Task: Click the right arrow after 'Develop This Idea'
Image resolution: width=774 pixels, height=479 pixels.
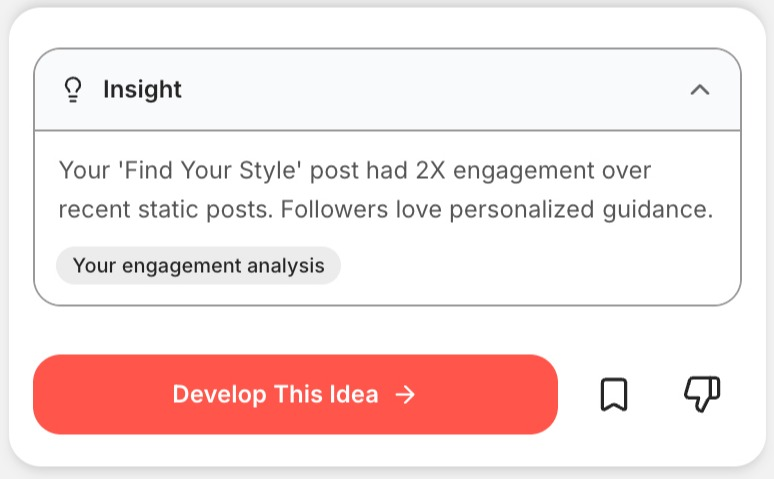Action: pyautogui.click(x=405, y=395)
